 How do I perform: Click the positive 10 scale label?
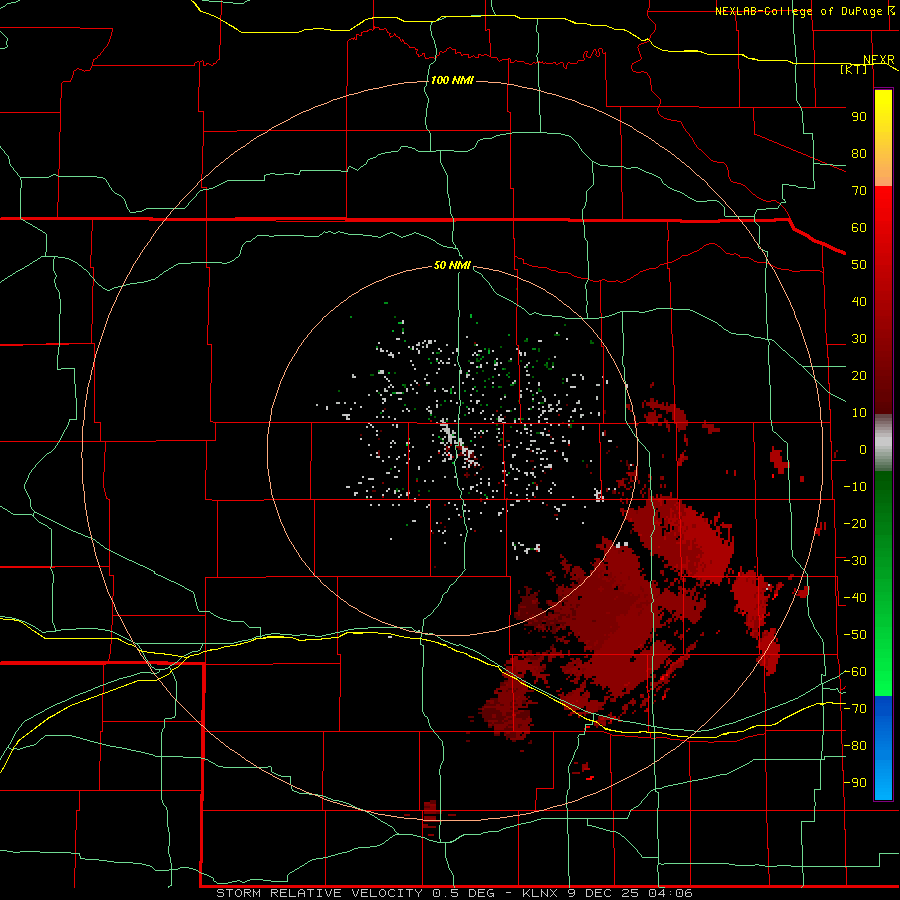click(x=859, y=413)
